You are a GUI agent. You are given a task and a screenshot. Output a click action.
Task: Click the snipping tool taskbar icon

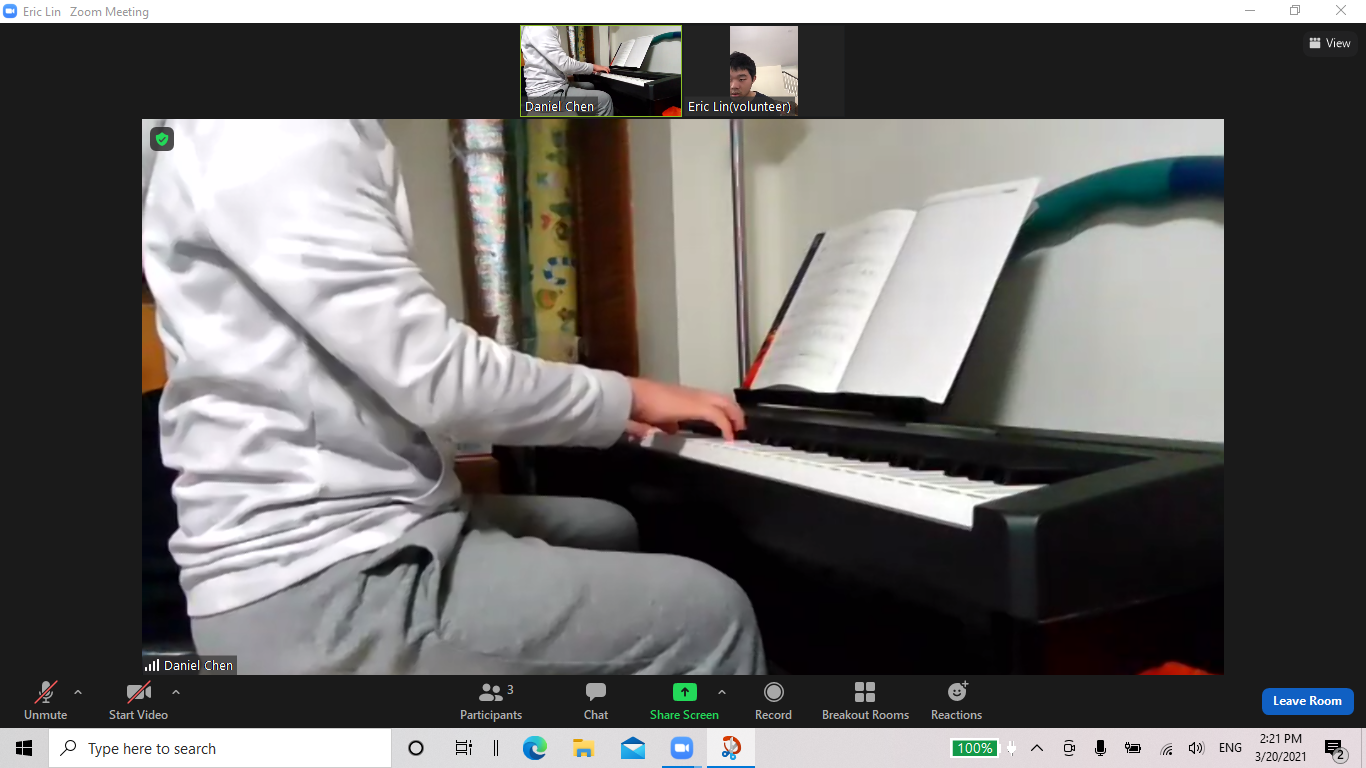coord(731,748)
